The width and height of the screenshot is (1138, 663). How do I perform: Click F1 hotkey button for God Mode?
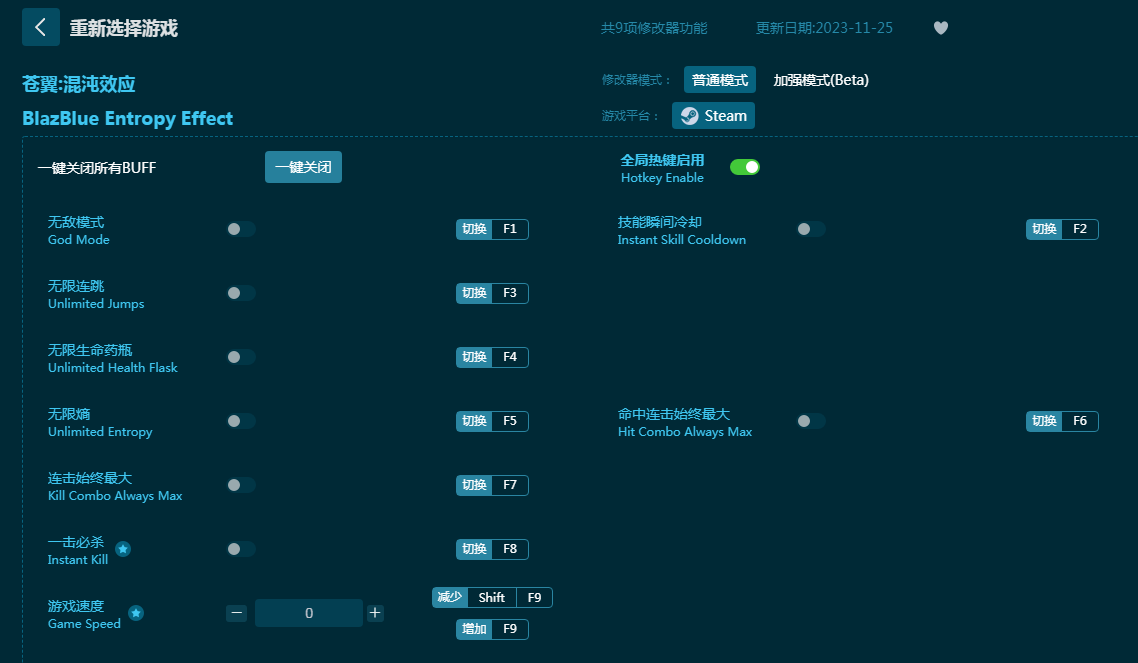point(492,229)
